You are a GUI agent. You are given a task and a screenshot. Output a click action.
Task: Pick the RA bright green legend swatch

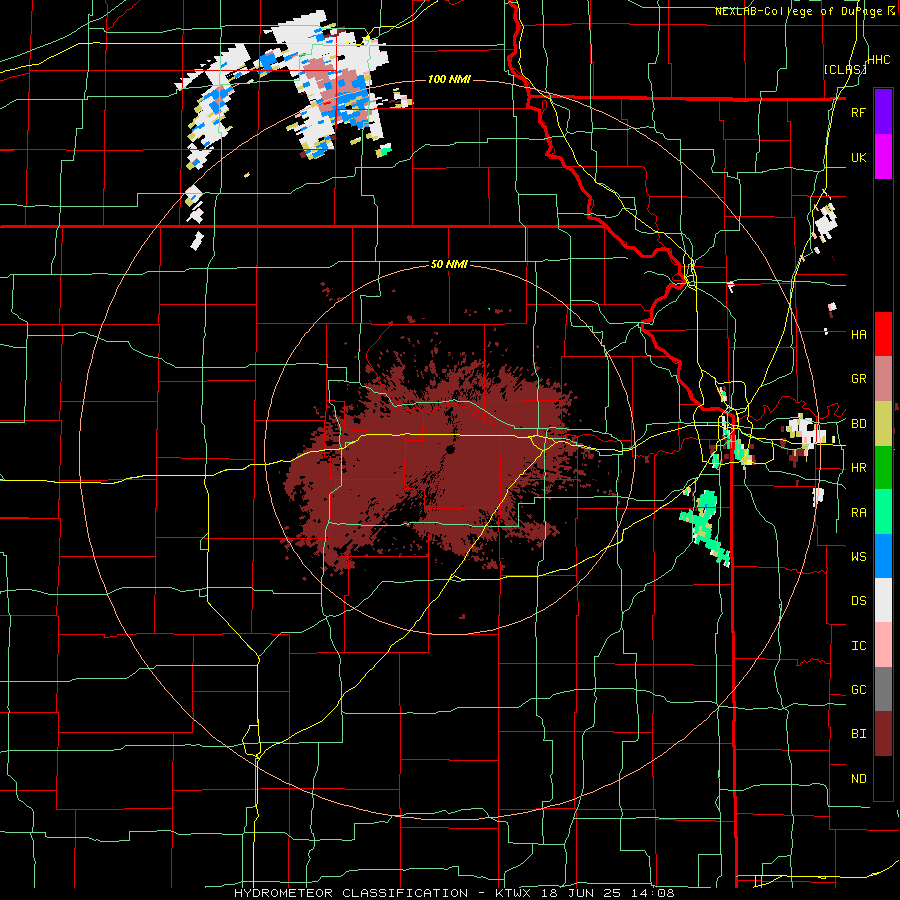883,512
